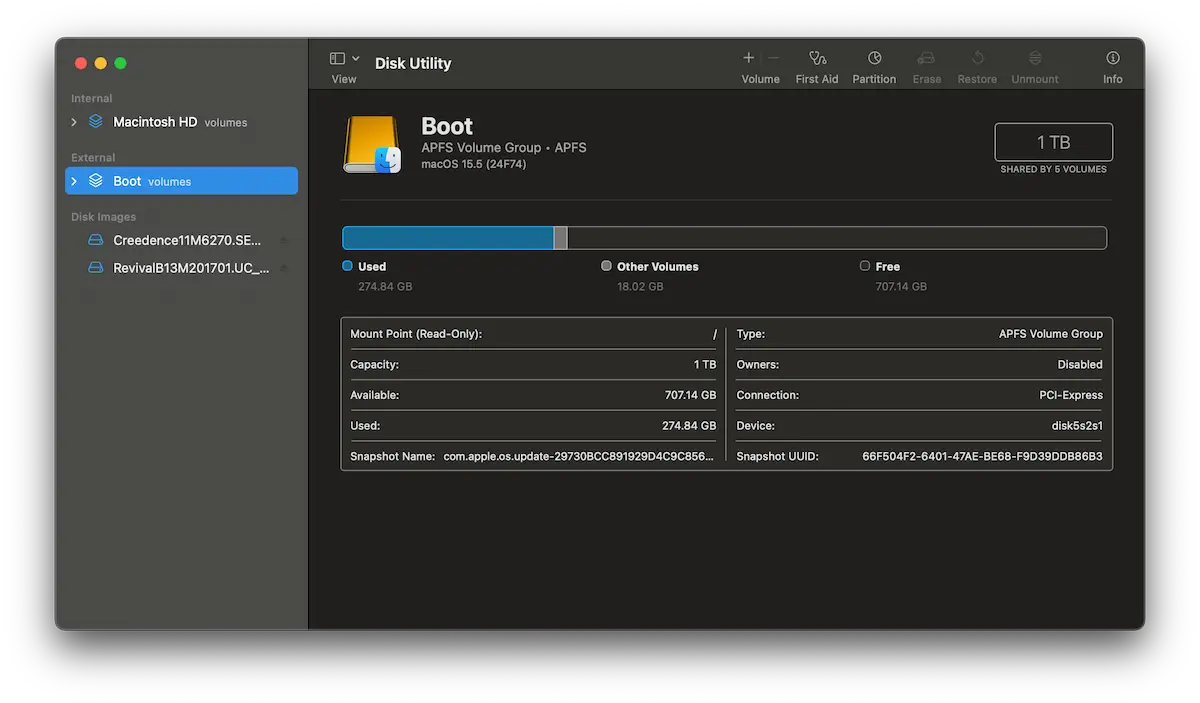Expand the Boot volume group
Image resolution: width=1200 pixels, height=703 pixels.
tap(74, 181)
